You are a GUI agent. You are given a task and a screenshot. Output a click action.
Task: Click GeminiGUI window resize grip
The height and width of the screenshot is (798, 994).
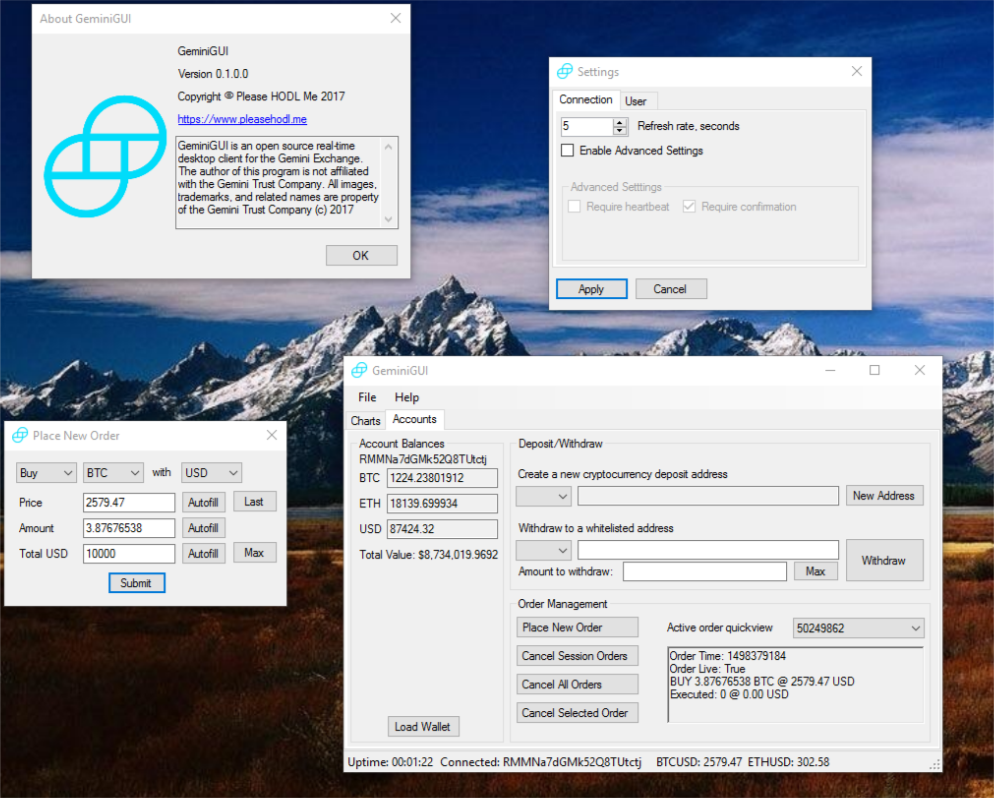pos(935,765)
